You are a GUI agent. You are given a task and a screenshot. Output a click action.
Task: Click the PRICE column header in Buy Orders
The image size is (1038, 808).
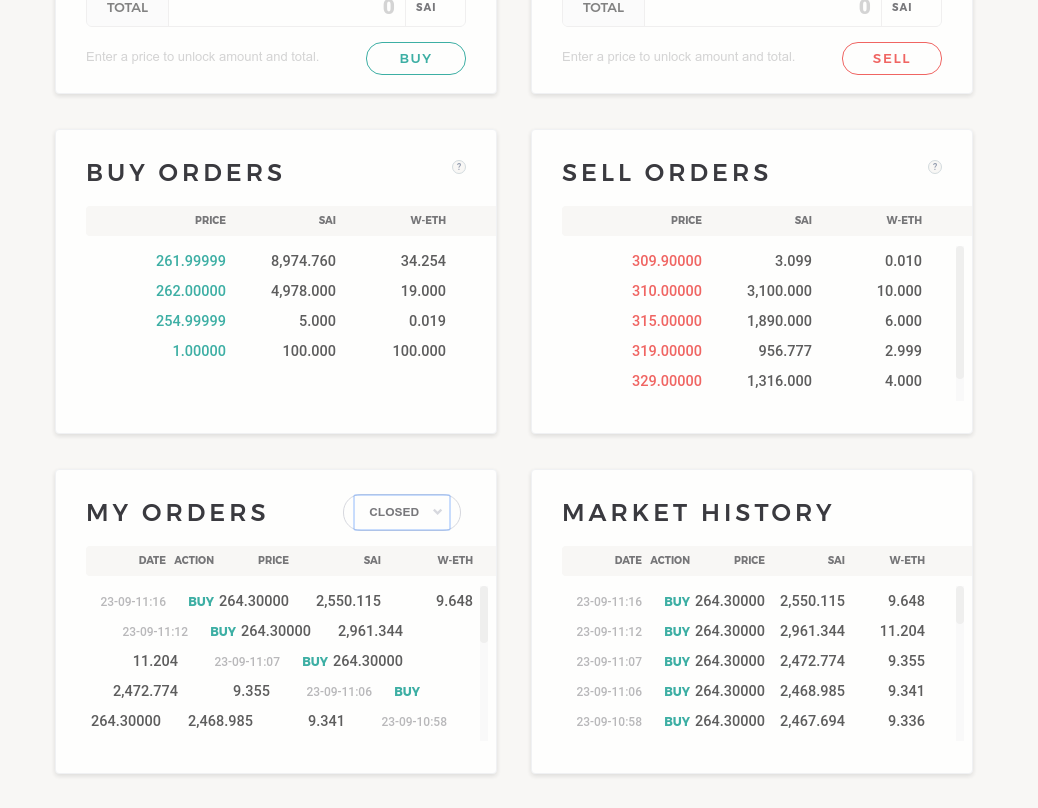210,220
